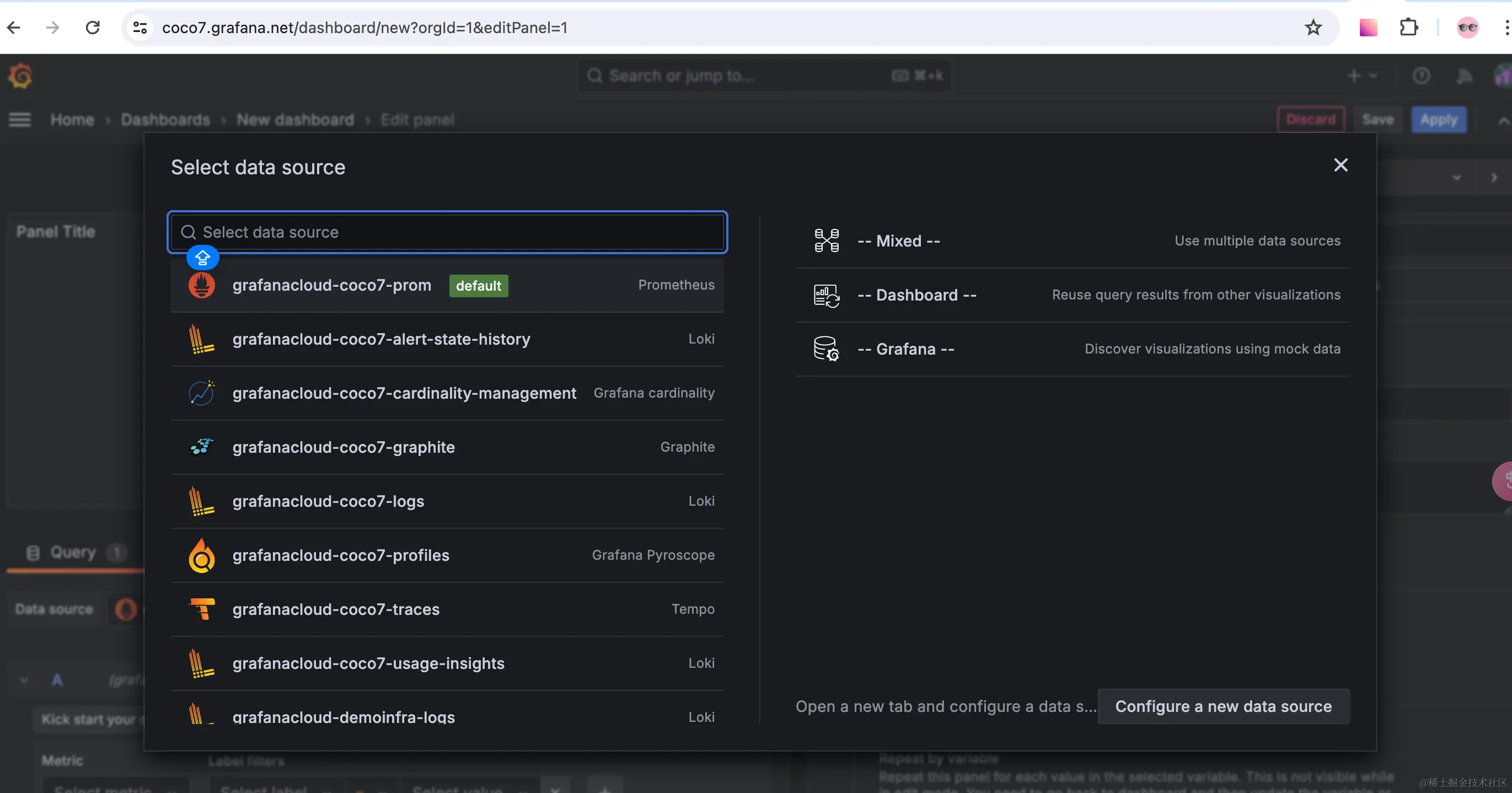Screen dimensions: 1512x793
Task: Select grafanacloud-coco7-cardinality-management data source
Action: tap(447, 393)
